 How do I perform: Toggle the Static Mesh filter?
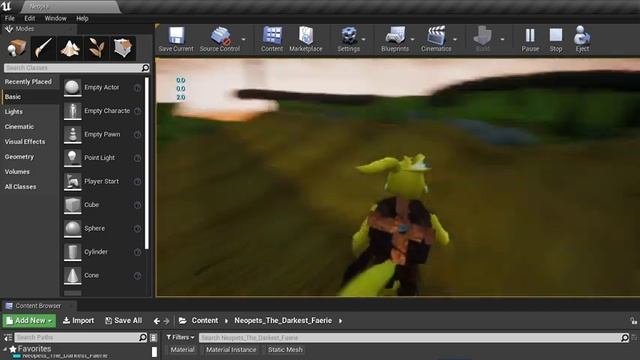pos(285,350)
